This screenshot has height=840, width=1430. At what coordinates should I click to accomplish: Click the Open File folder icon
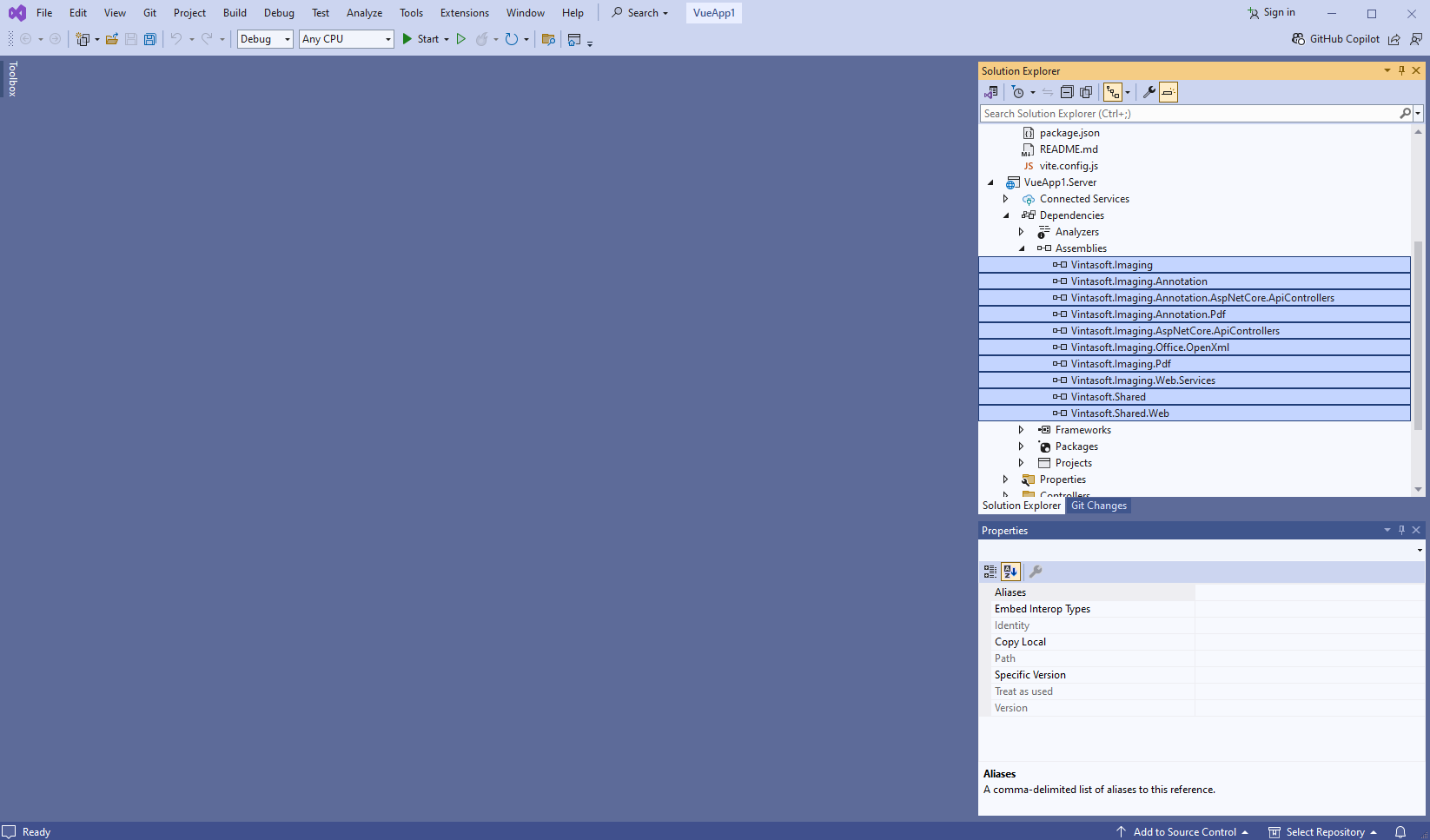coord(112,39)
